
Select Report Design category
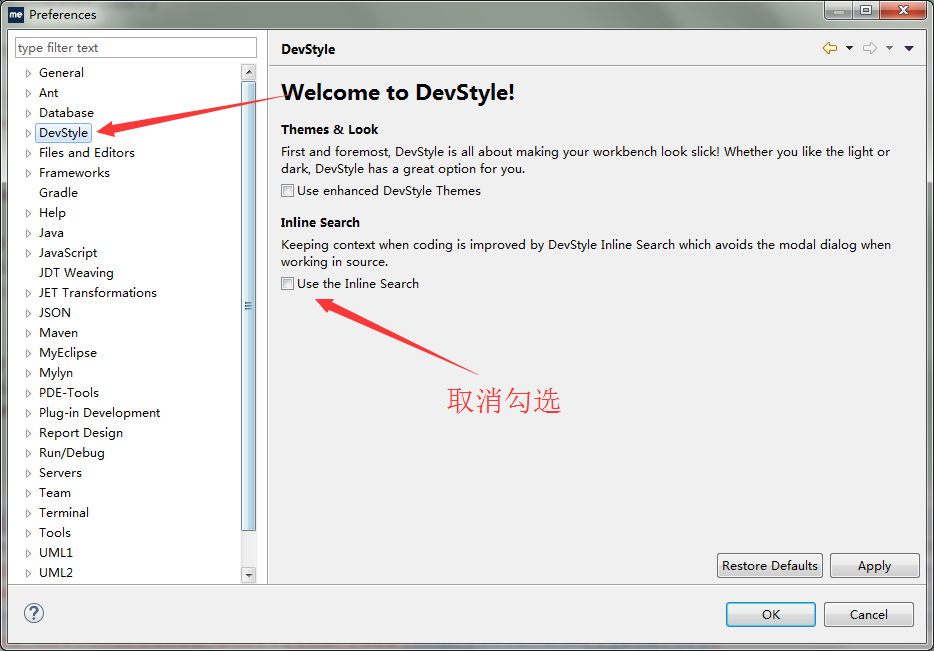click(x=81, y=433)
